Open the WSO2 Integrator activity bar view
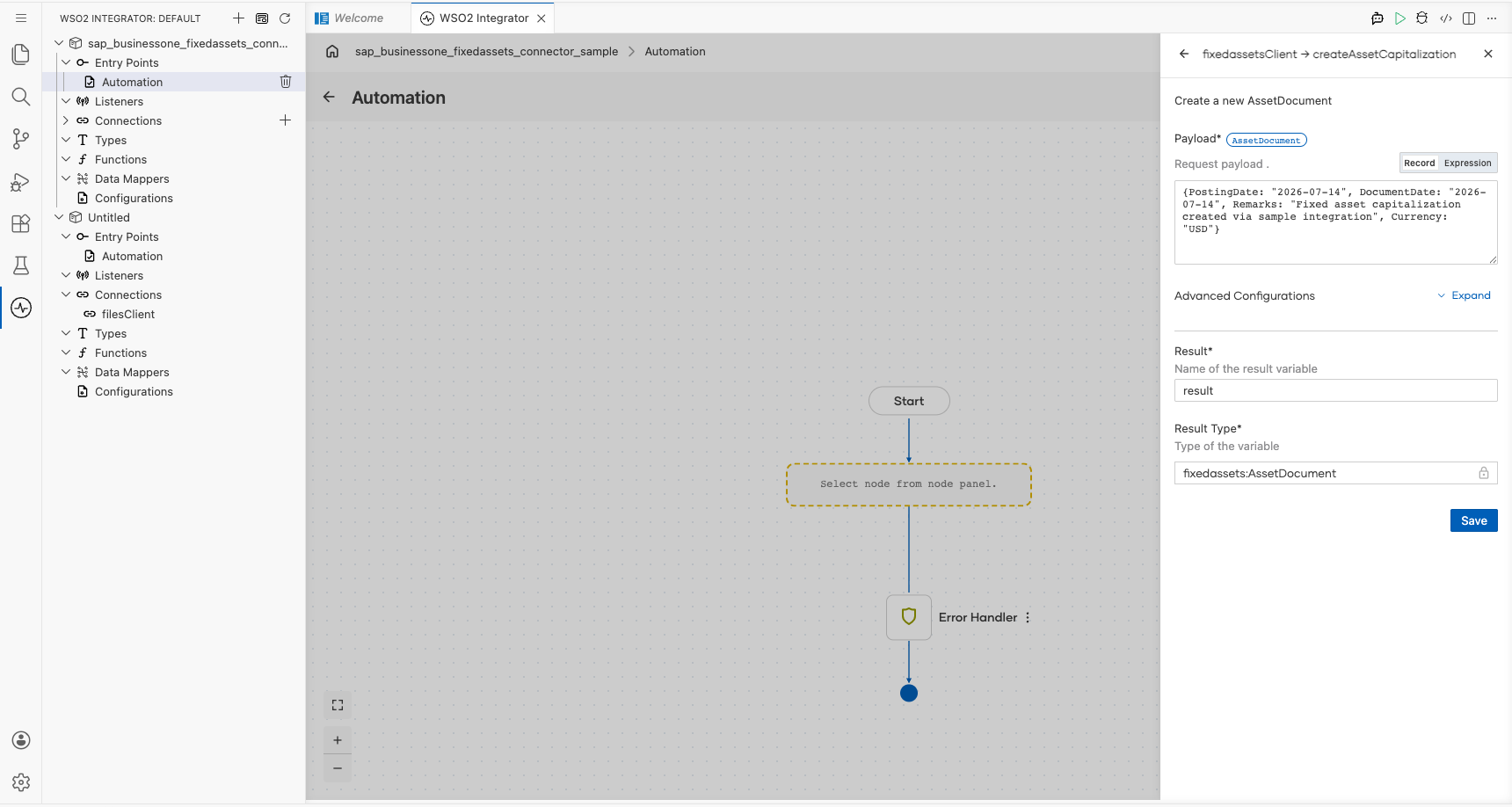 point(21,308)
